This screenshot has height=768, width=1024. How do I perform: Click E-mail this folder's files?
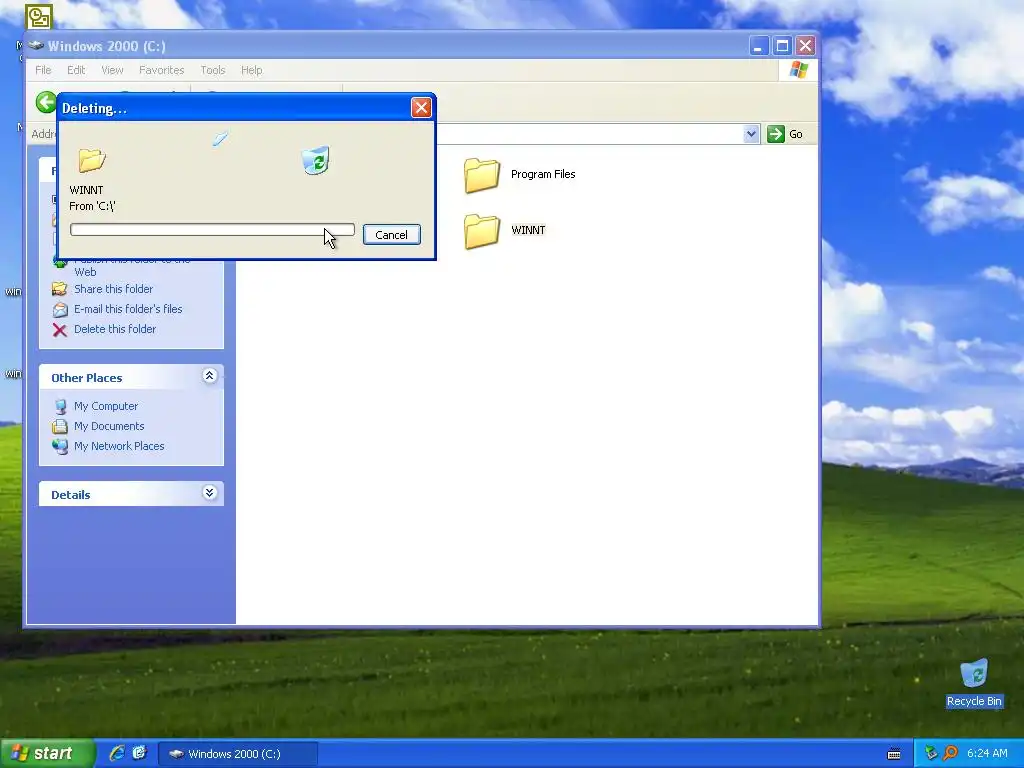point(128,309)
